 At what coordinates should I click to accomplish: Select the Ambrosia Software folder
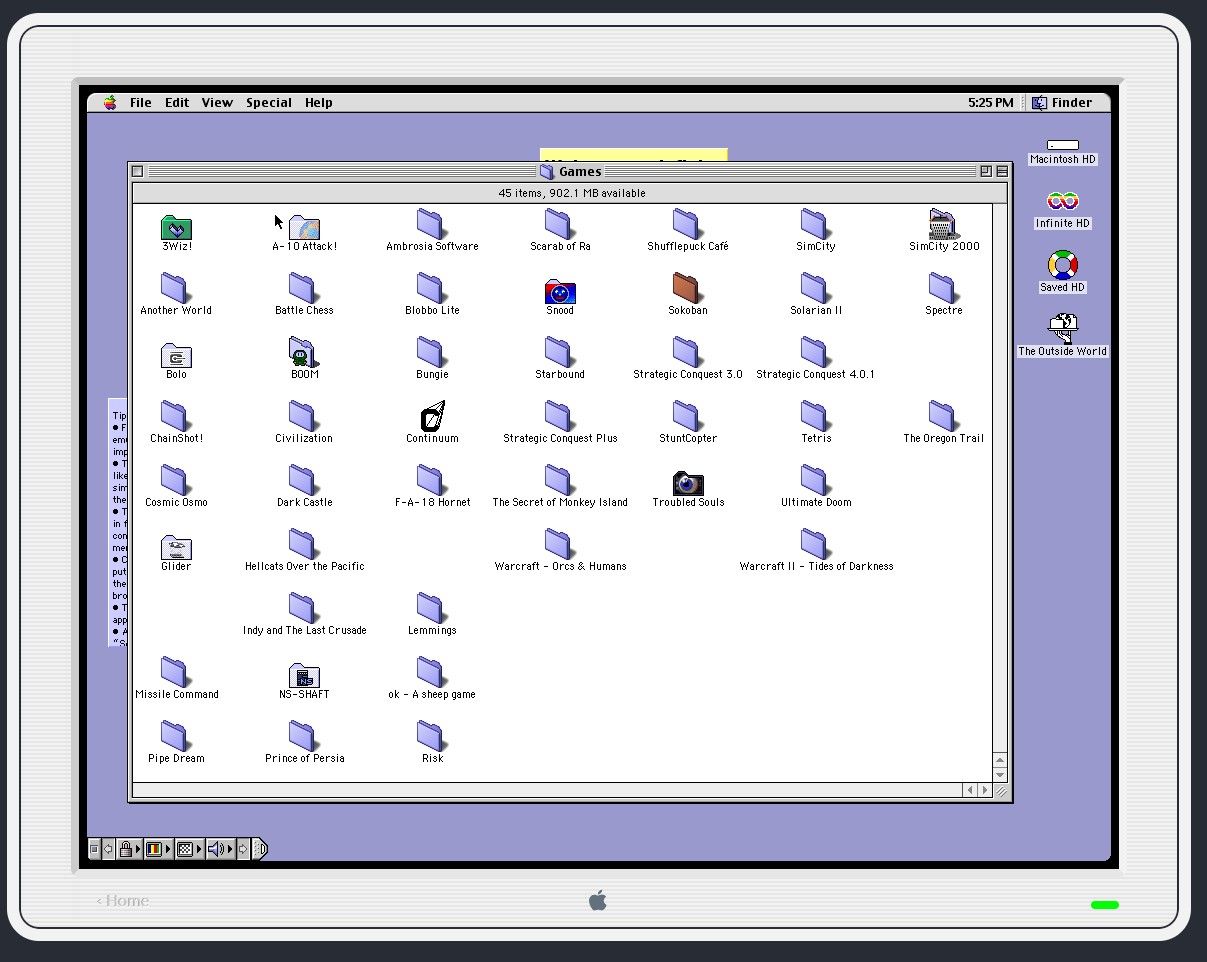(x=432, y=225)
